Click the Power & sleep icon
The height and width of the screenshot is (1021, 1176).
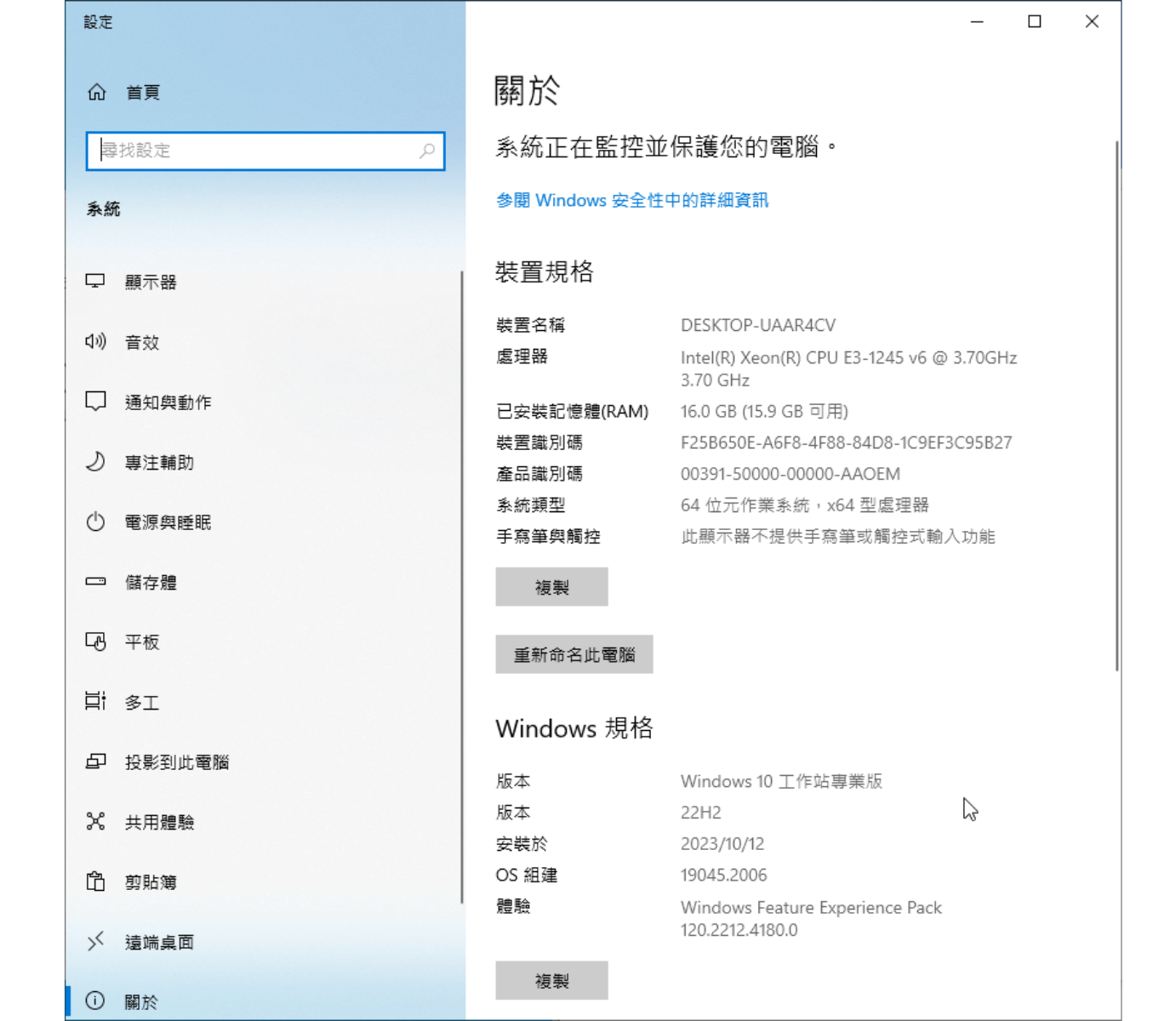click(95, 522)
